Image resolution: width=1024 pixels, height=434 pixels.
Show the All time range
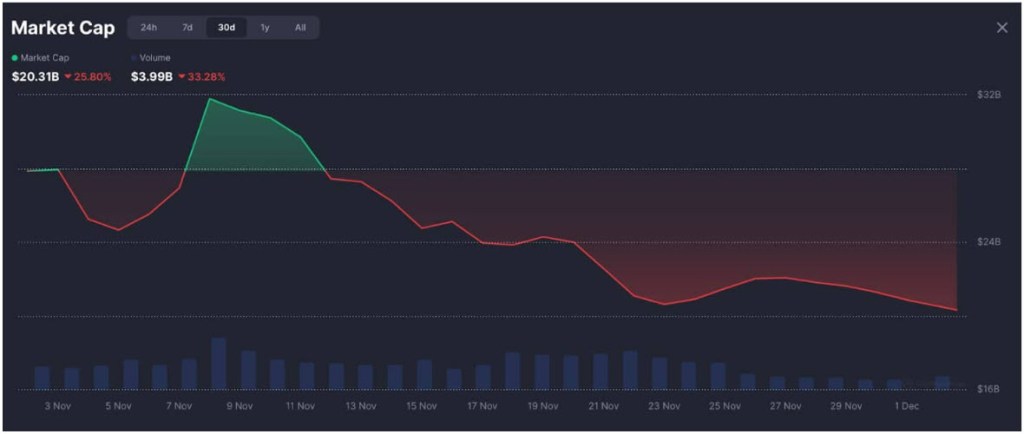pyautogui.click(x=300, y=28)
